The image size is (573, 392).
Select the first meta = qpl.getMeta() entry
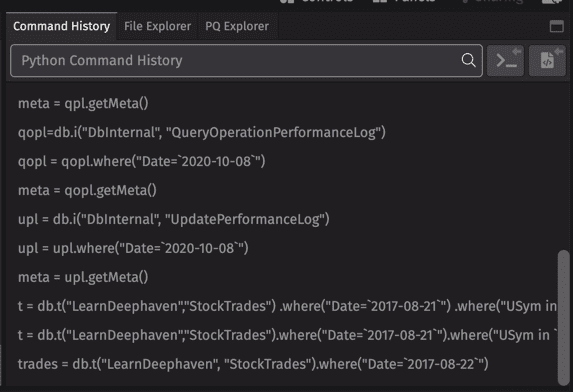pos(83,103)
